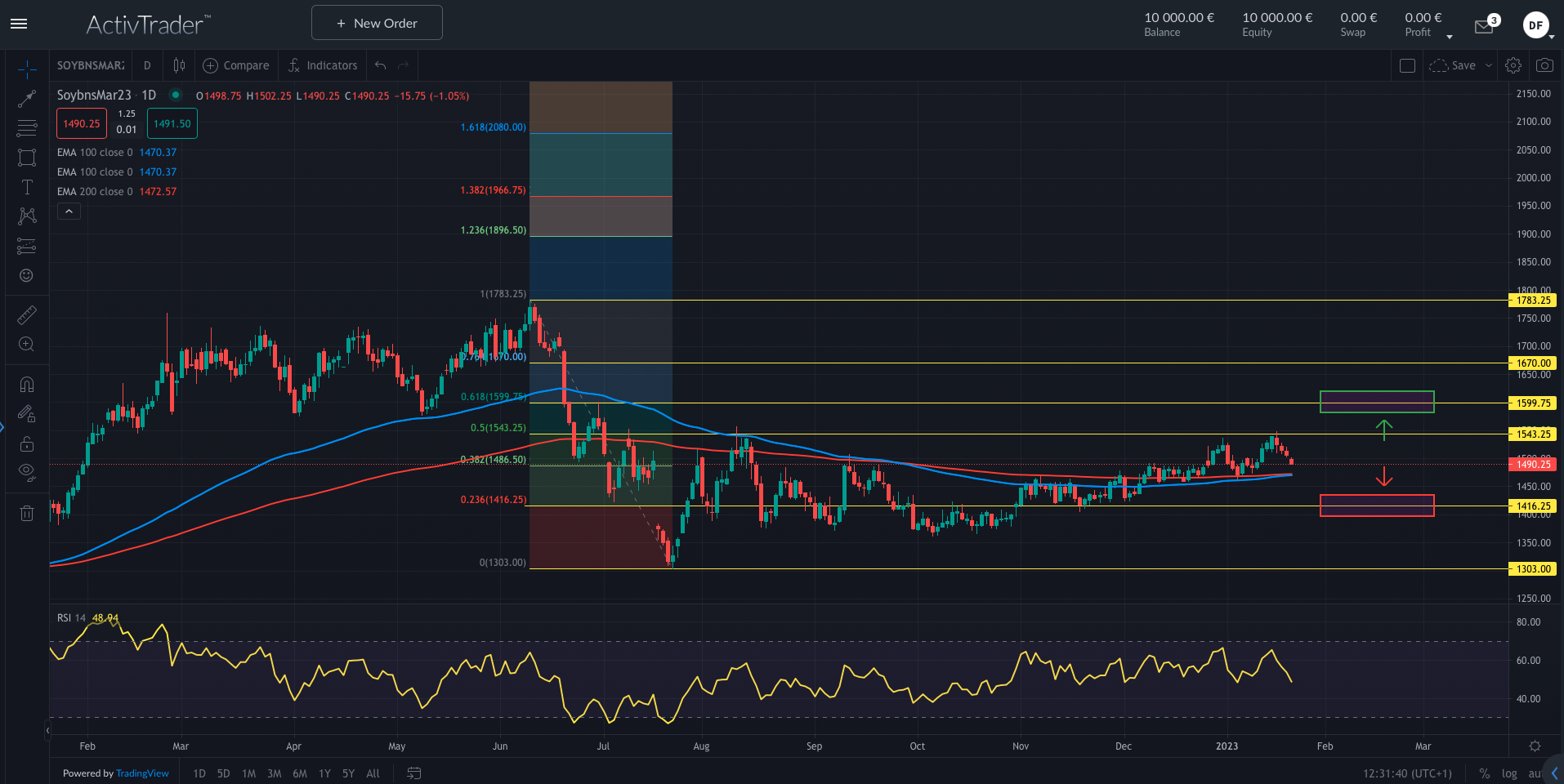Open the Save layout dropdown chevron
Image resolution: width=1564 pixels, height=784 pixels.
point(1489,65)
